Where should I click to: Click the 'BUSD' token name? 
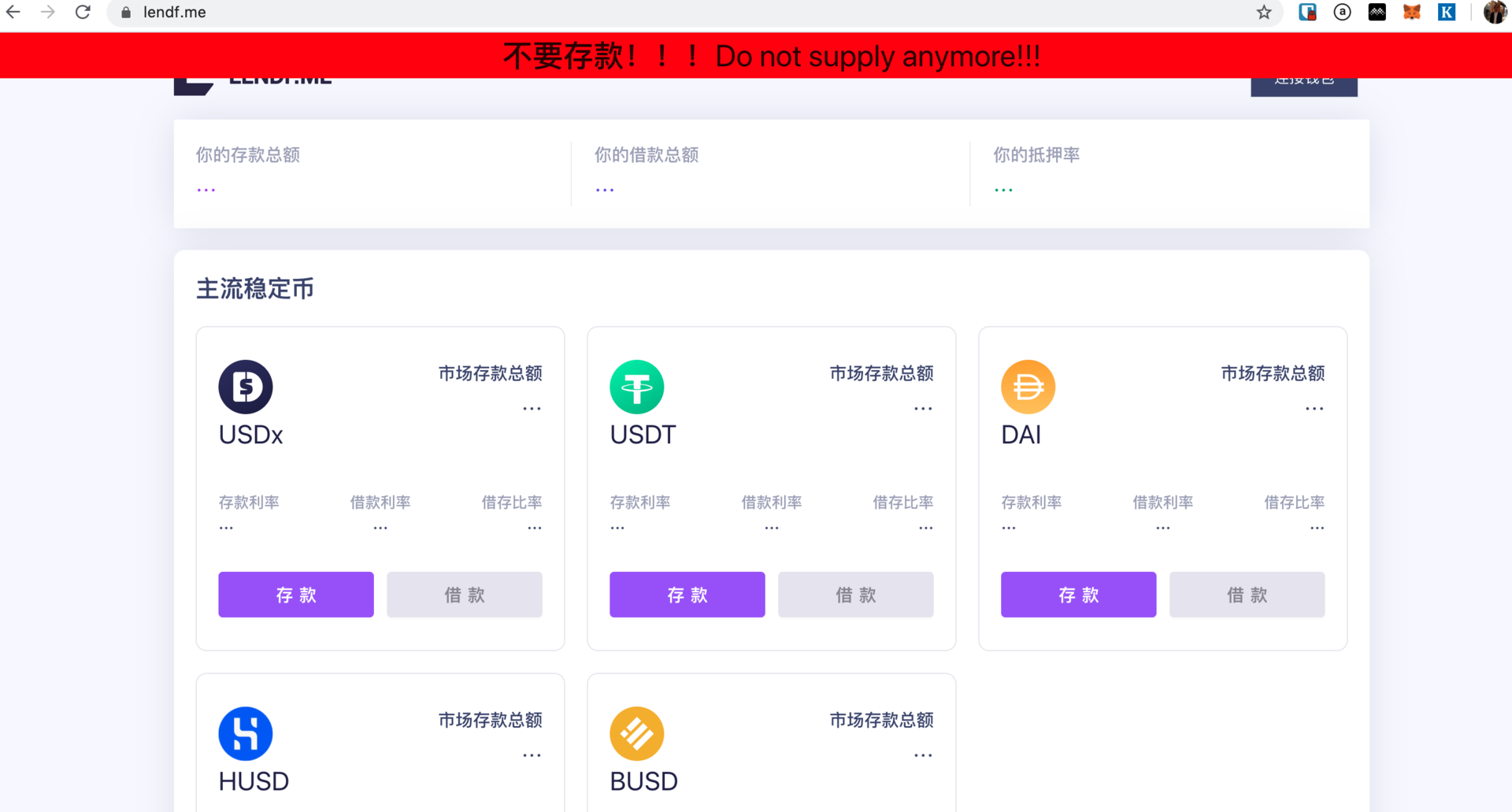point(644,781)
